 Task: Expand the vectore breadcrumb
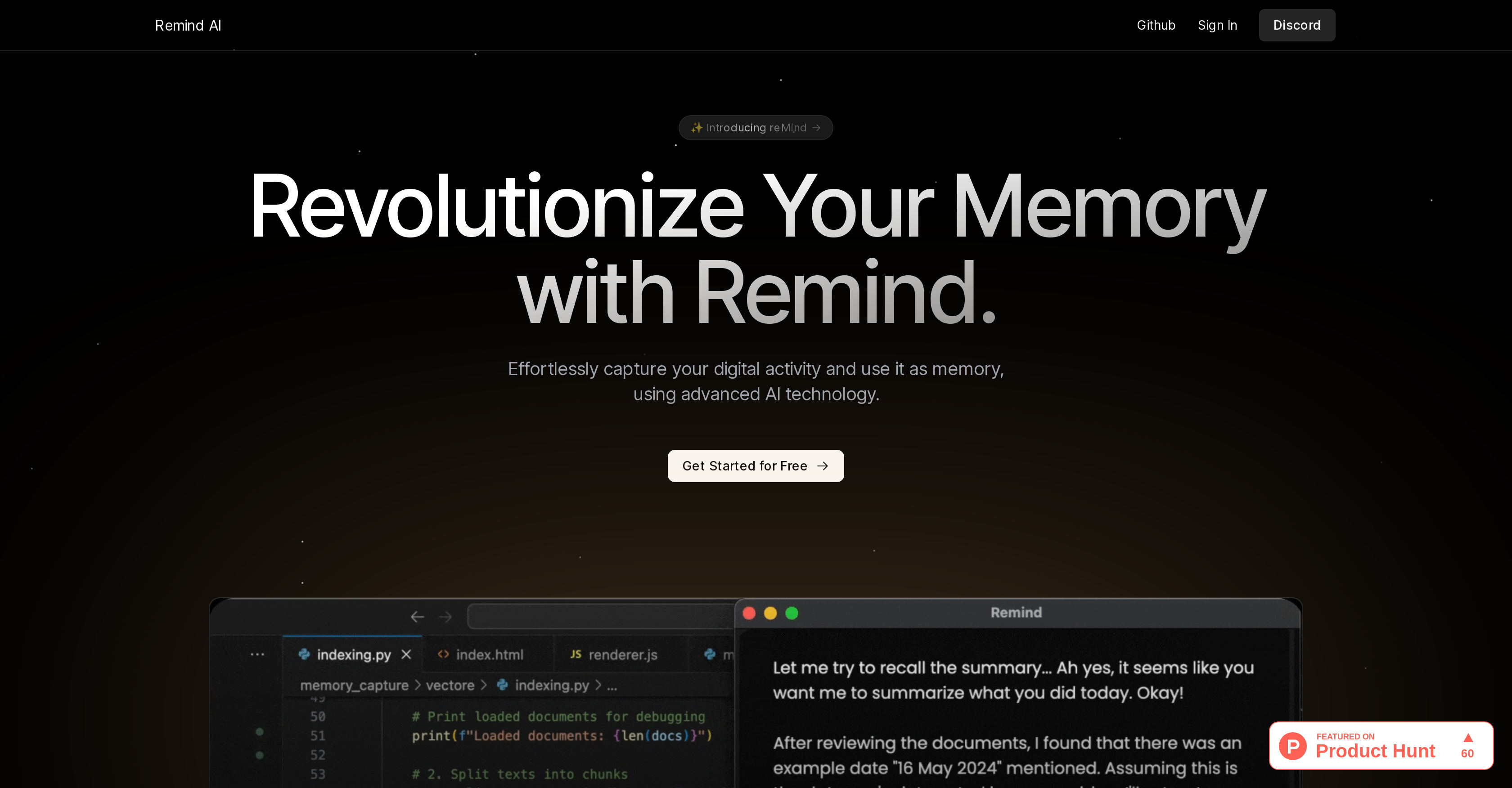[x=450, y=685]
